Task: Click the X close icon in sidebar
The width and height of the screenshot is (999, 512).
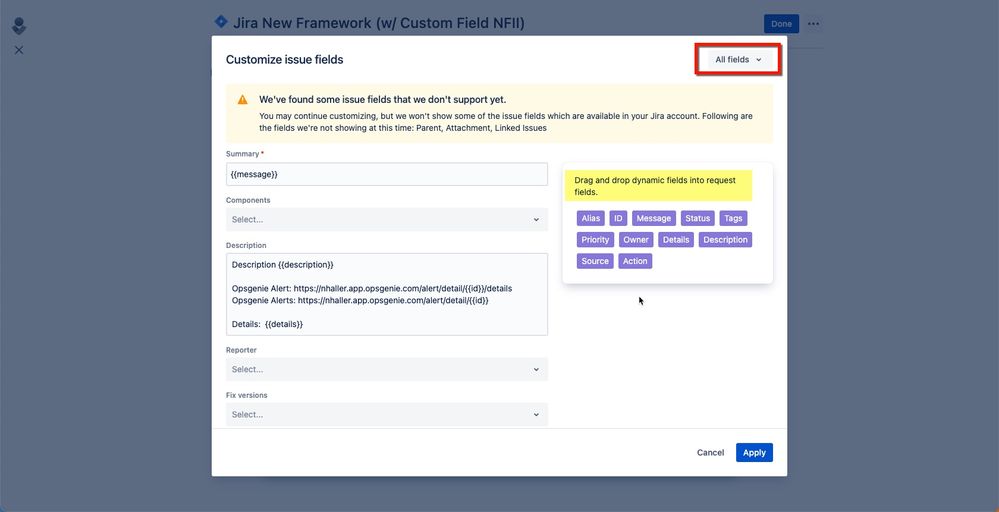Action: [19, 50]
